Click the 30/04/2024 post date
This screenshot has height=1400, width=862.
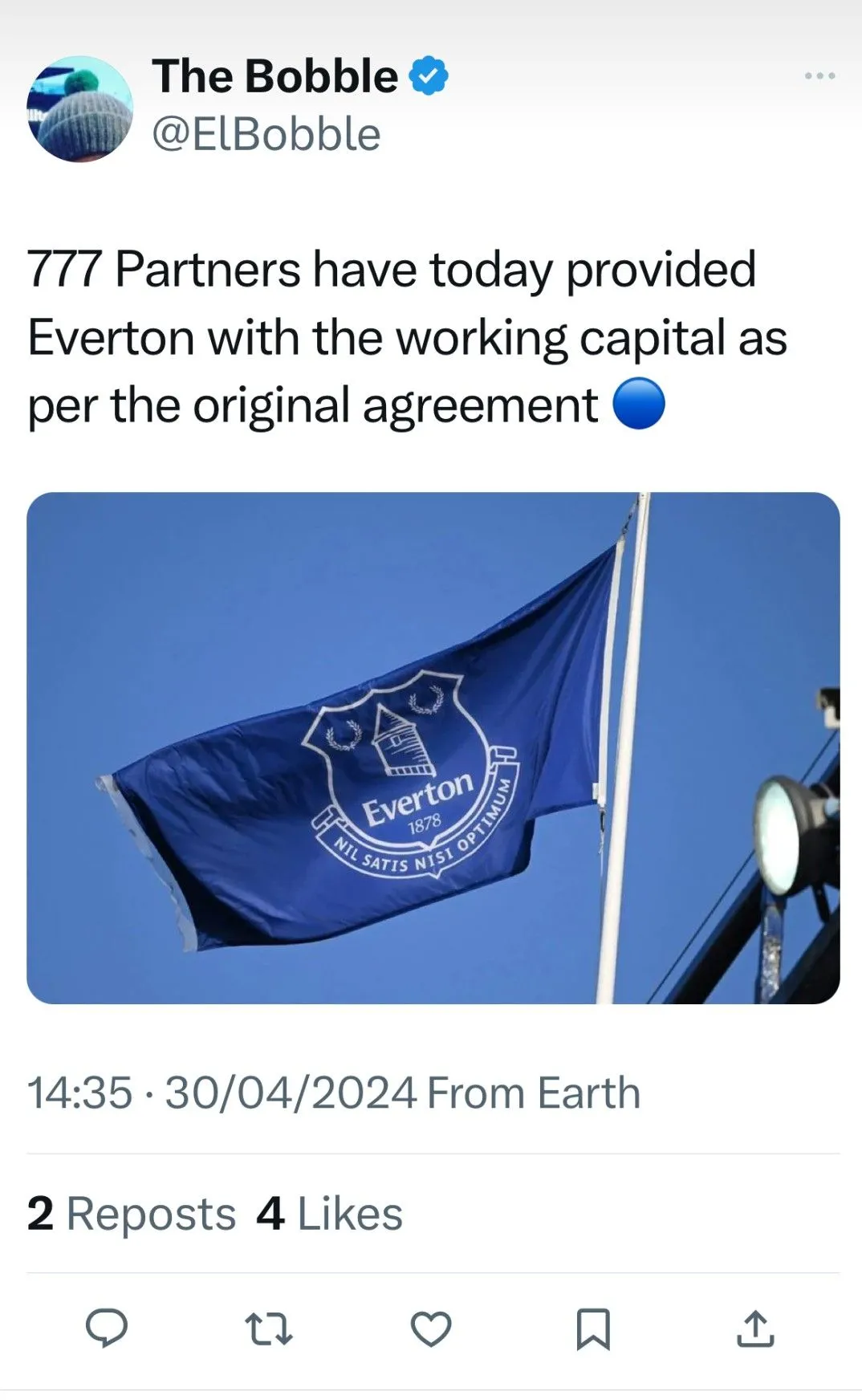coord(291,1093)
